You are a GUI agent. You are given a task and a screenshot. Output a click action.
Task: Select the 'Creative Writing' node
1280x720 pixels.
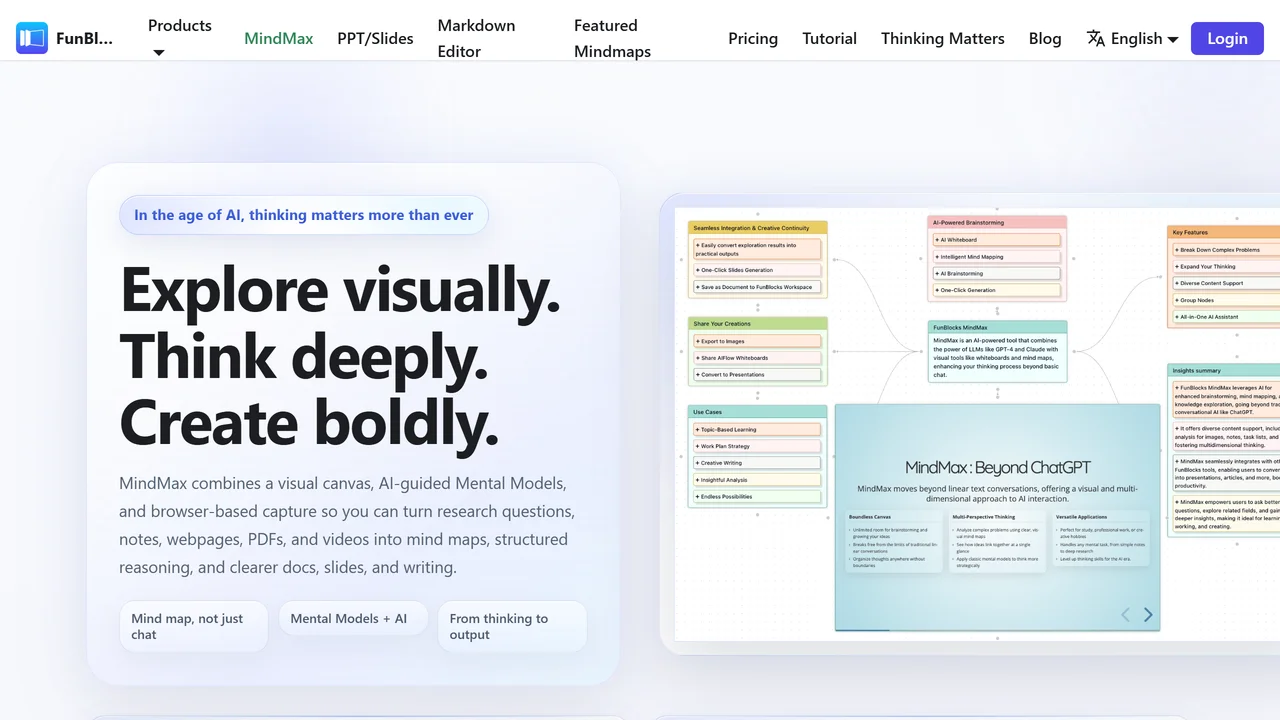click(x=758, y=463)
